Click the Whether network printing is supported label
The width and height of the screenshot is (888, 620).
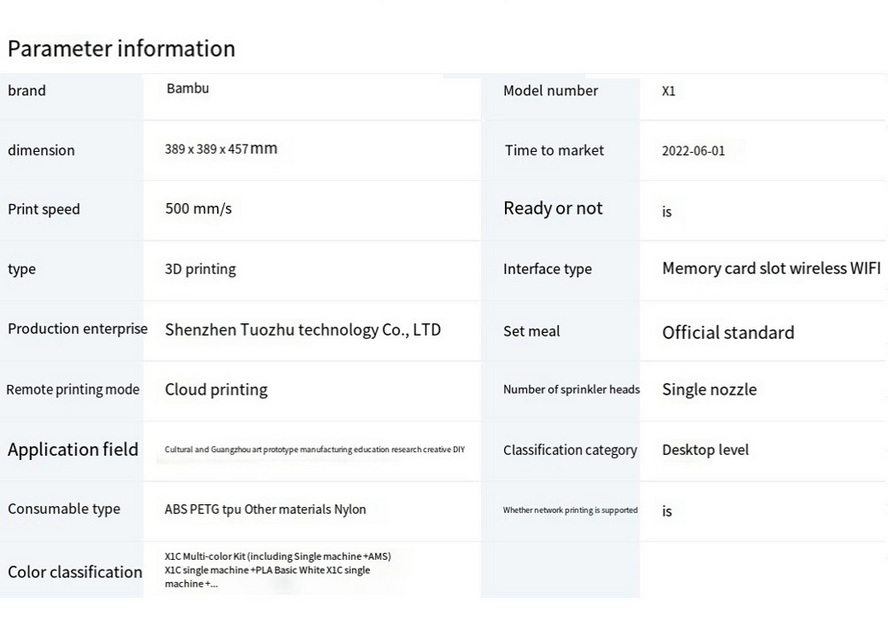570,510
